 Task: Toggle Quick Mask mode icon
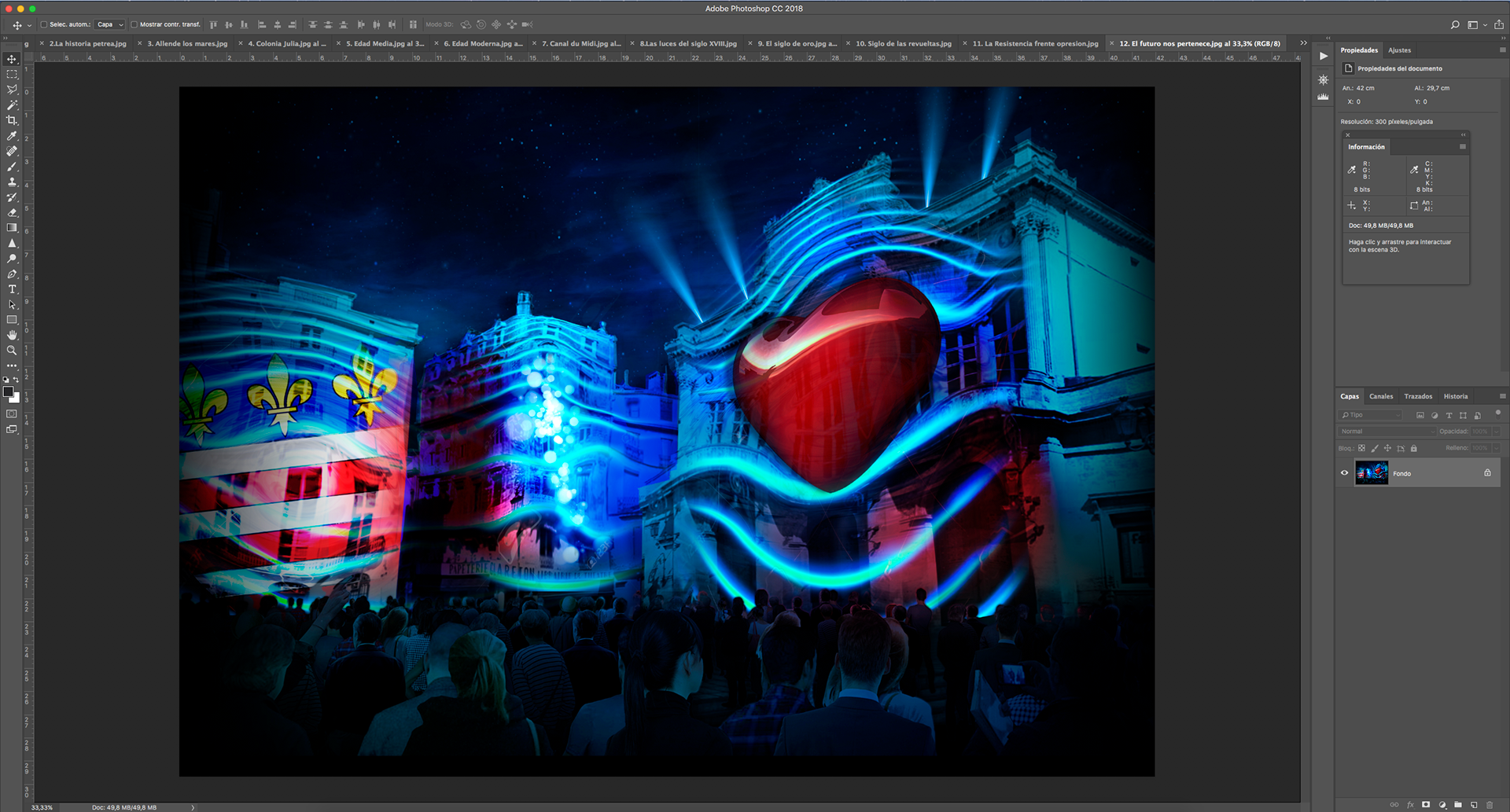12,413
